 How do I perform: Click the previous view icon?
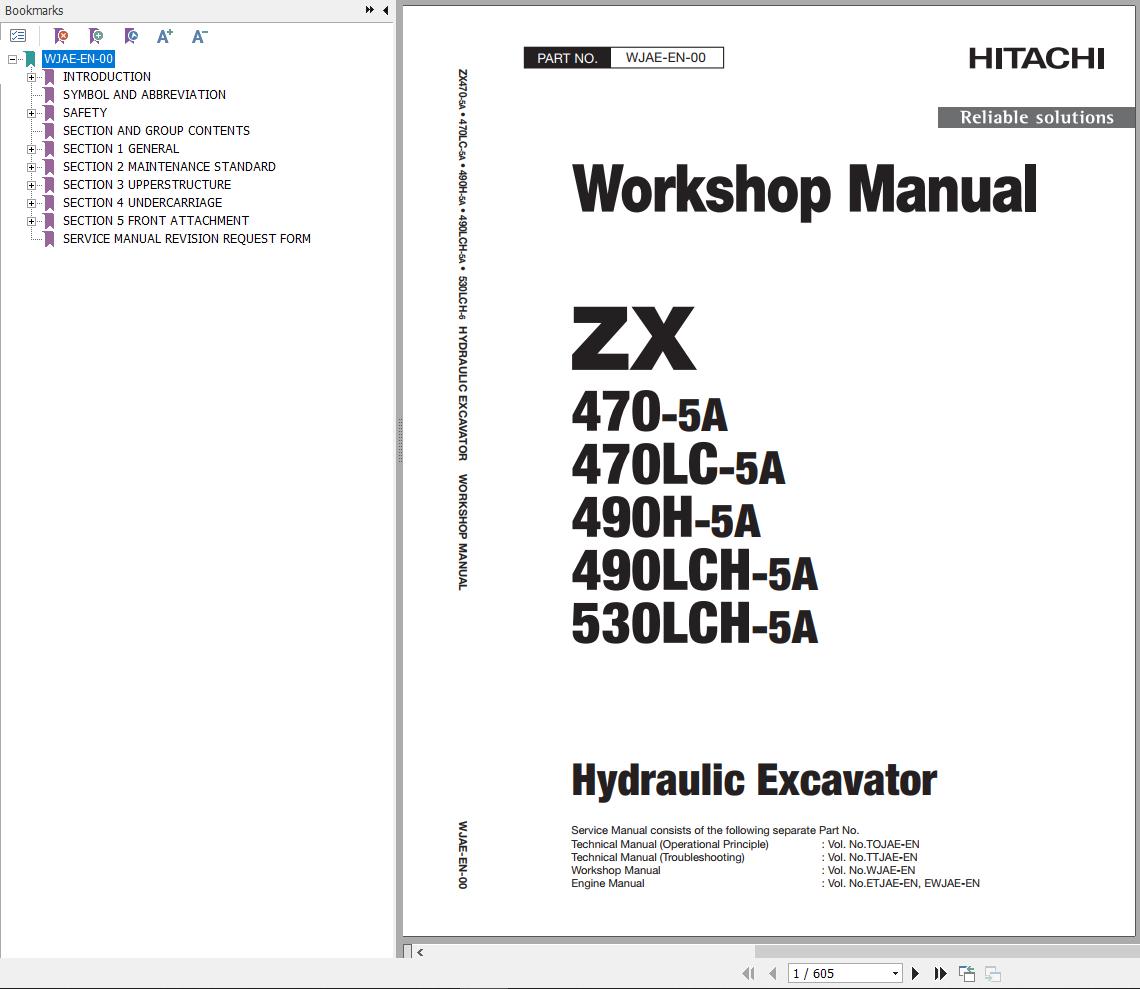pos(966,973)
